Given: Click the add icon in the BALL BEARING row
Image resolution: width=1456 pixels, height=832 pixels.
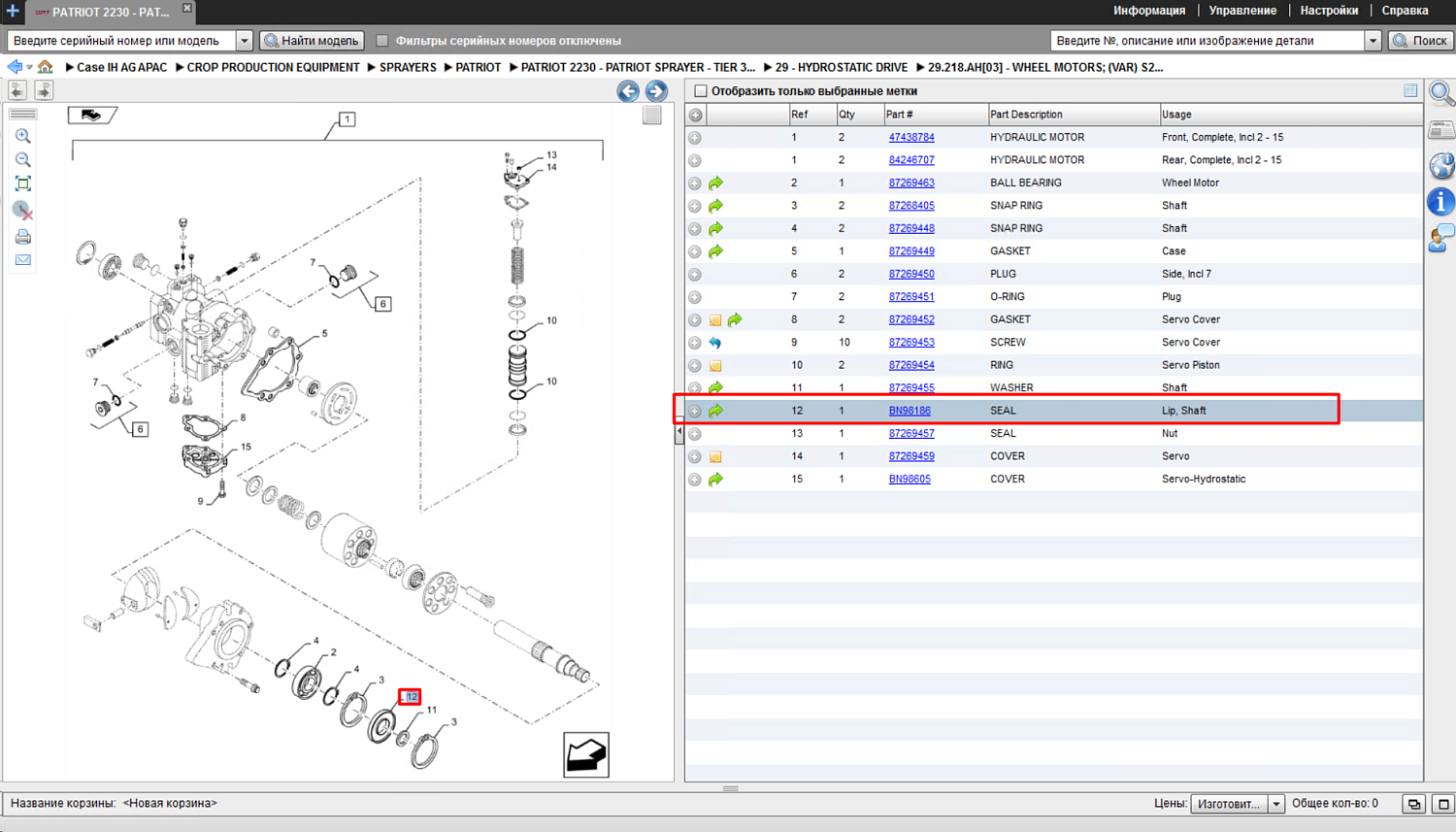Looking at the screenshot, I should [x=695, y=183].
